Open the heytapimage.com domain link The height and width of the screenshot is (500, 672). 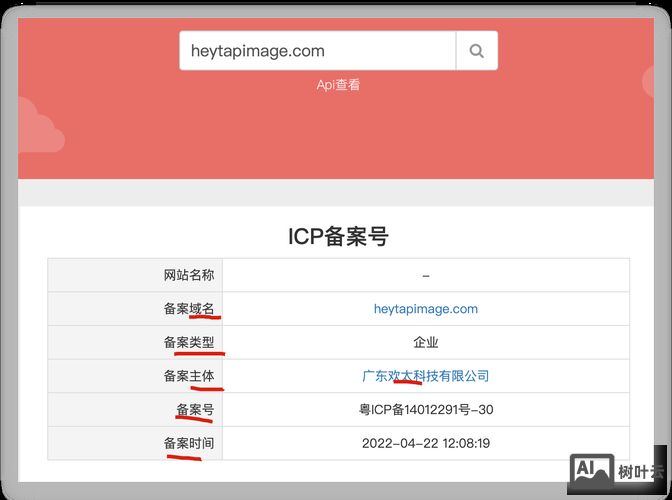point(426,309)
